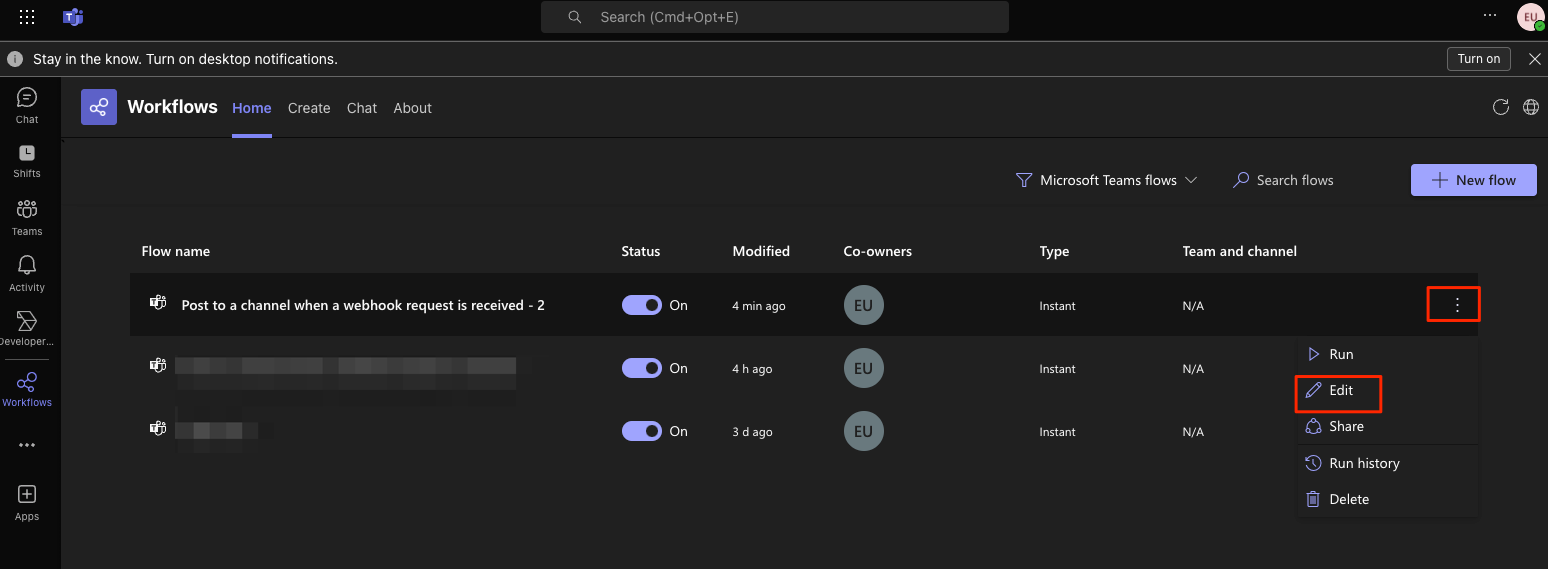Open Teams in the left sidebar

tap(27, 217)
